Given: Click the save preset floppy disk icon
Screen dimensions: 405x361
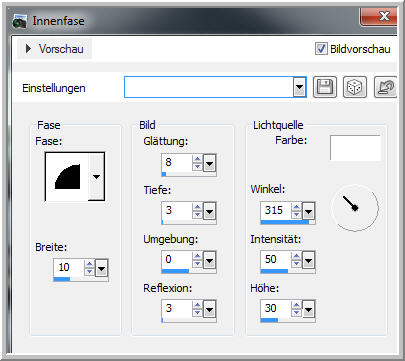Looking at the screenshot, I should (325, 87).
